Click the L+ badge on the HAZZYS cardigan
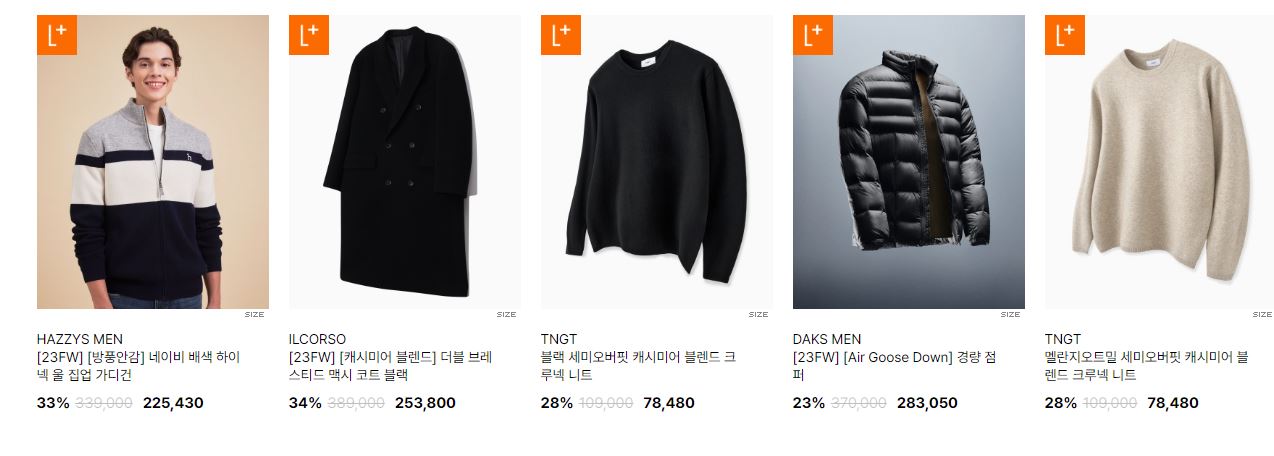 pyautogui.click(x=57, y=35)
